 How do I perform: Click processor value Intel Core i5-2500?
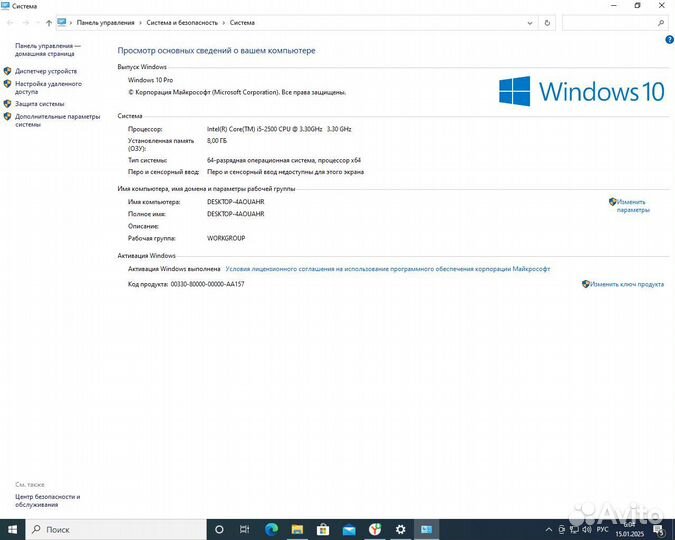[279, 129]
